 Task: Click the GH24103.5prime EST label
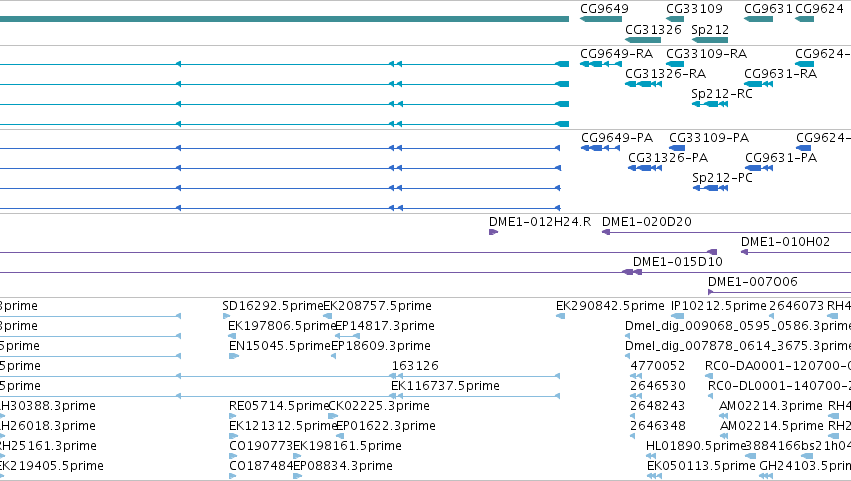pyautogui.click(x=805, y=467)
